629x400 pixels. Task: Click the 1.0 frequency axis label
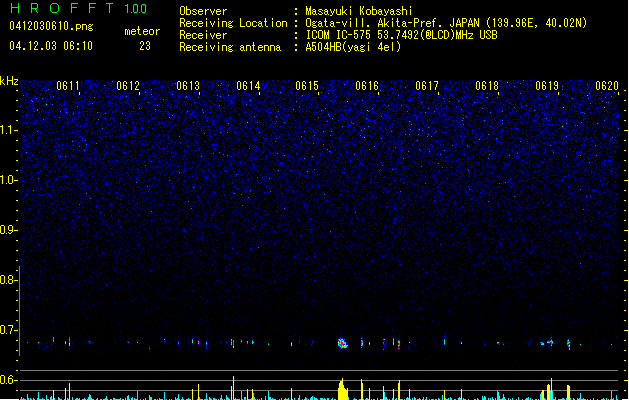pos(9,180)
